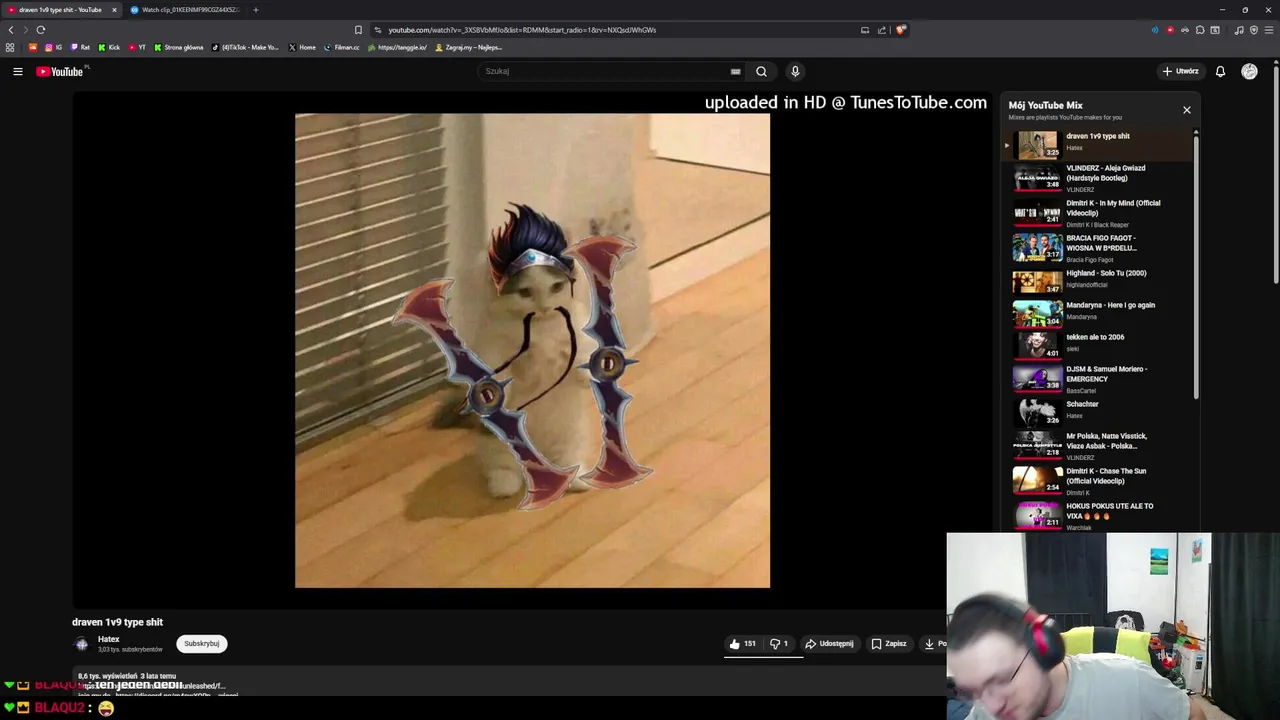
Task: Close the draven 1v9 YouTube tab
Action: (x=114, y=10)
